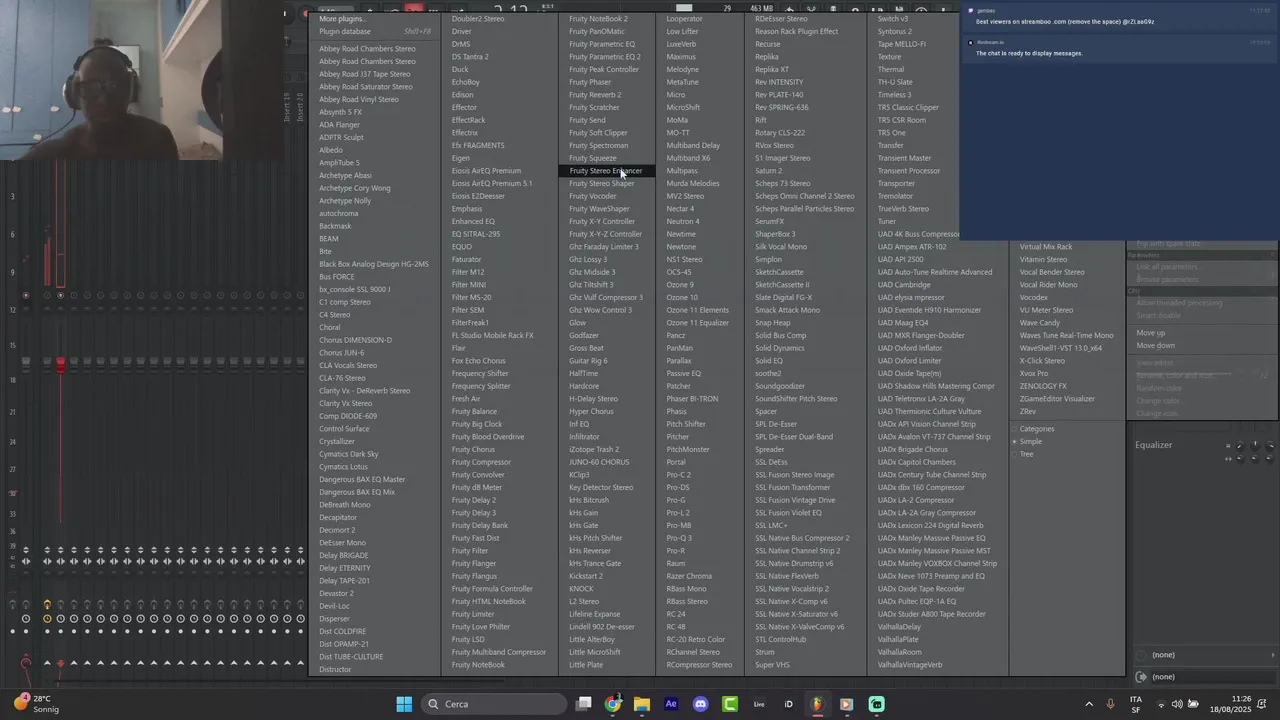Choose Devil-Loc effect

pos(334,606)
